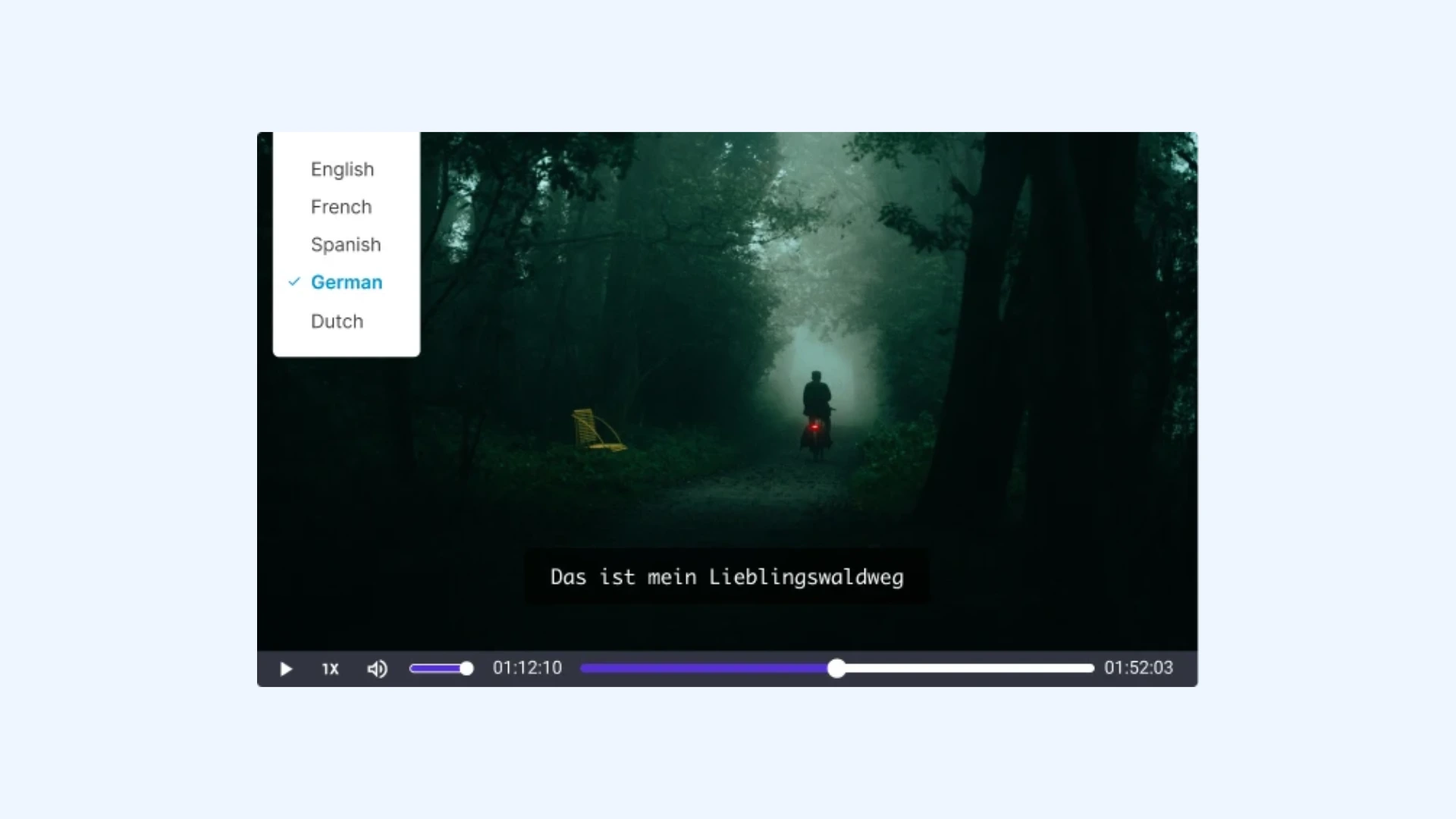Image resolution: width=1456 pixels, height=819 pixels.
Task: Click the volume slider handle
Action: (467, 668)
